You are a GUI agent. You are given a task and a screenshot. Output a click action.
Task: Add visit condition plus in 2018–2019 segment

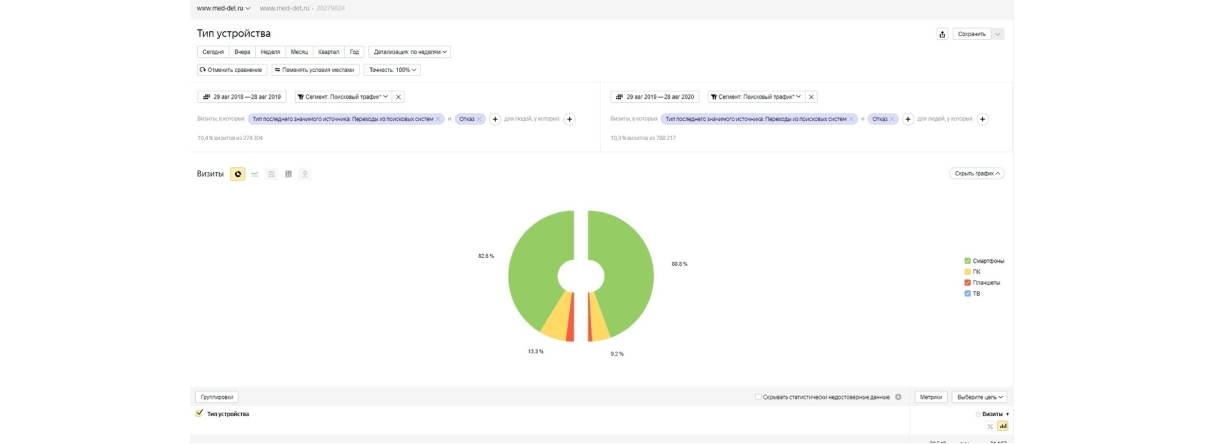[495, 119]
